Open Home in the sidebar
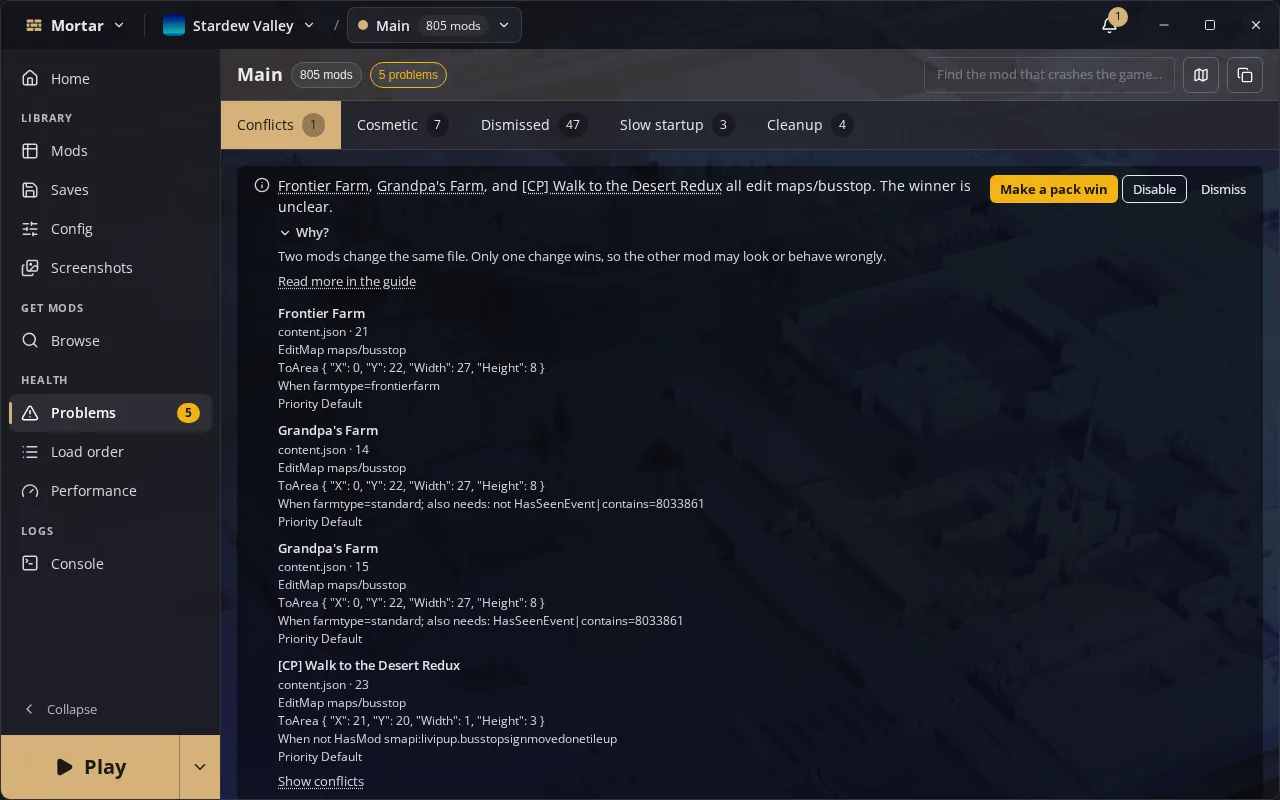This screenshot has height=800, width=1280. point(110,78)
